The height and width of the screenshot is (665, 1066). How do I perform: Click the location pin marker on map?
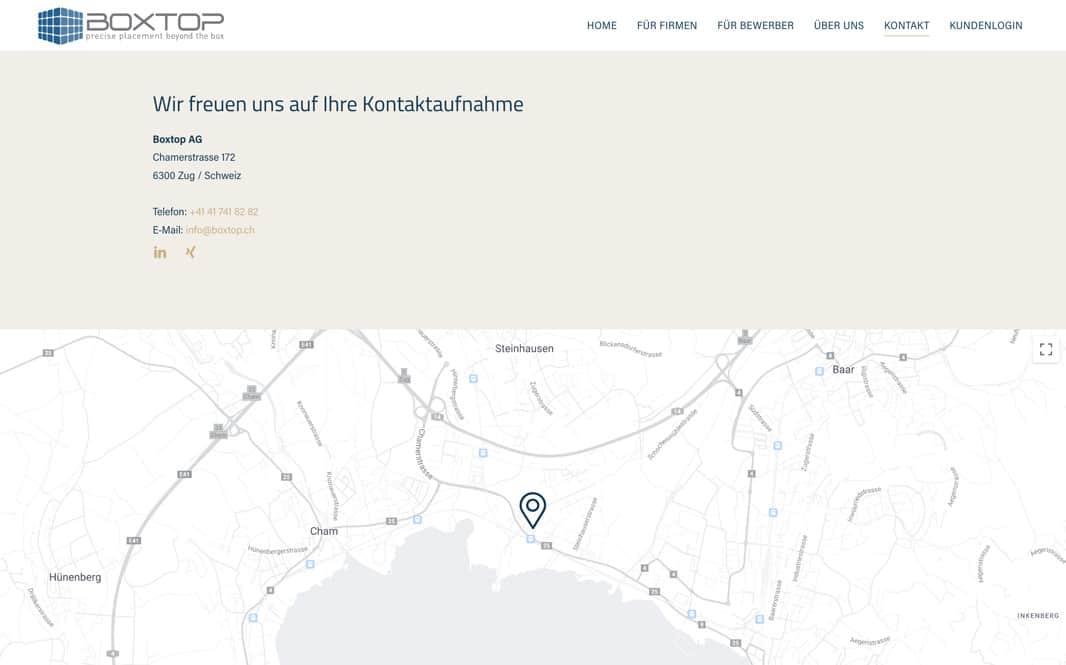click(x=533, y=509)
